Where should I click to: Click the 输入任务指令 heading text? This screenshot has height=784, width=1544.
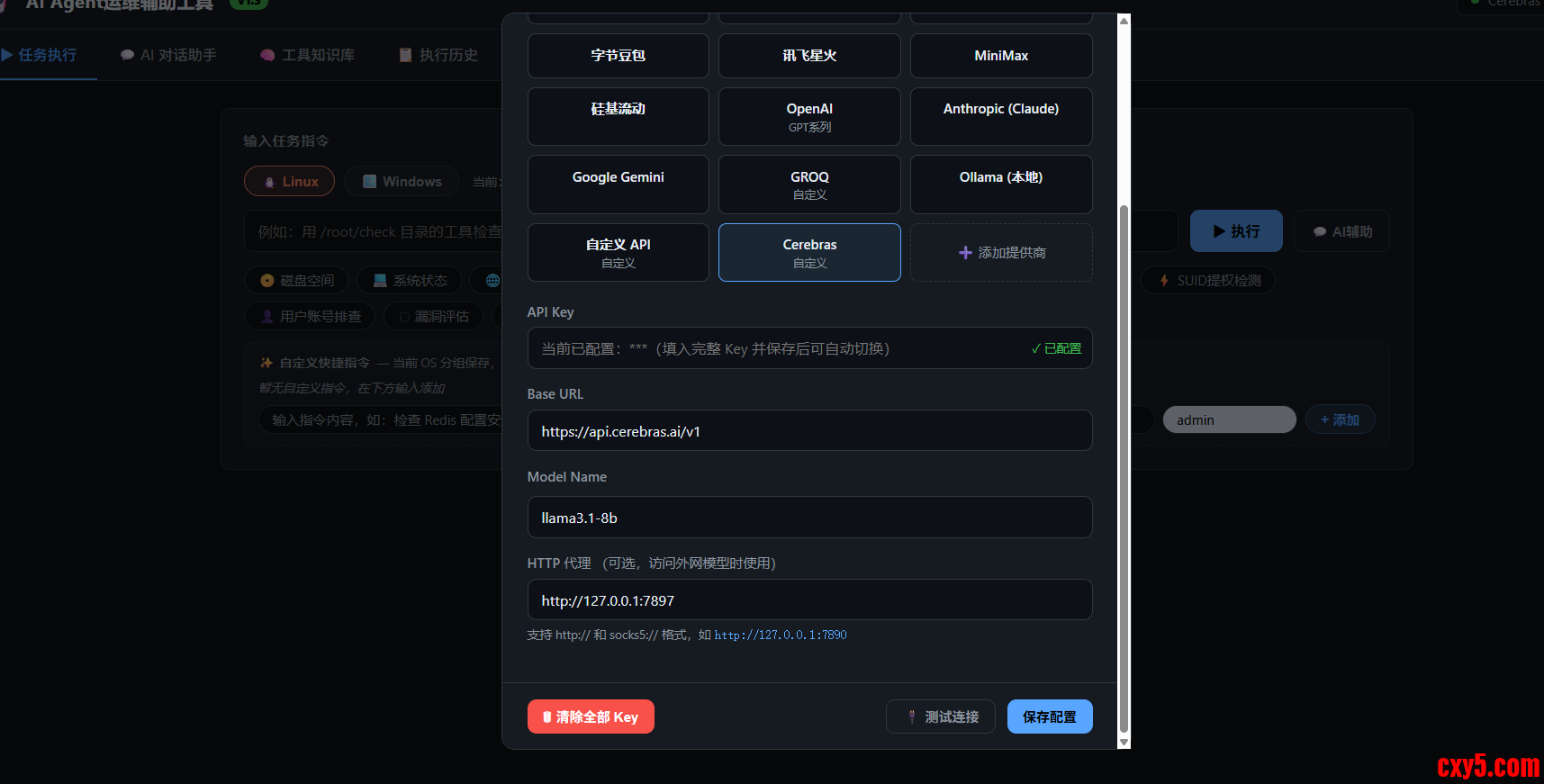(286, 140)
